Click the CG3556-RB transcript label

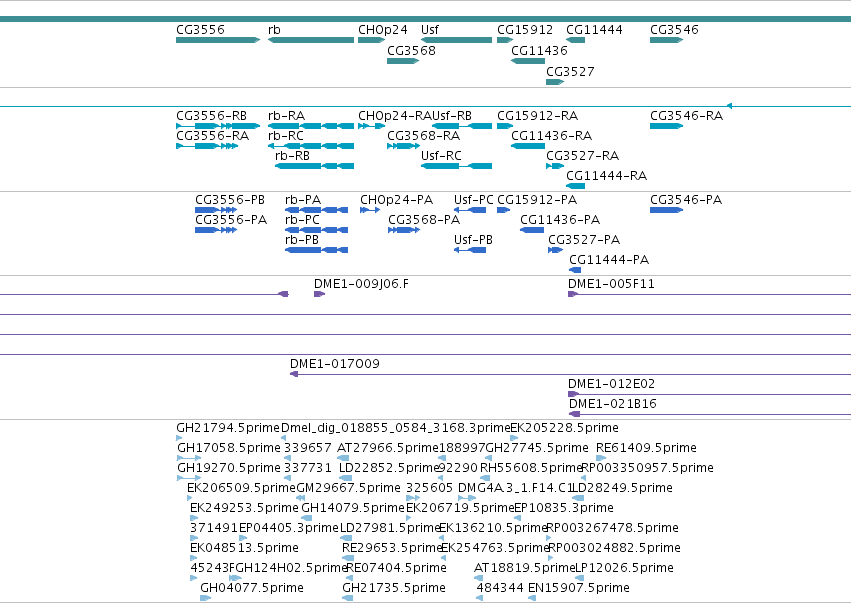212,116
